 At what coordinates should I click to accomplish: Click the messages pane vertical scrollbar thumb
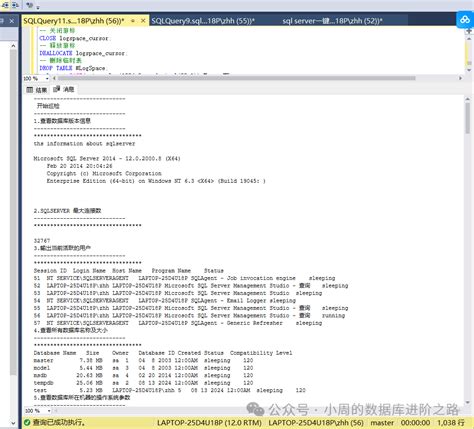pyautogui.click(x=468, y=117)
